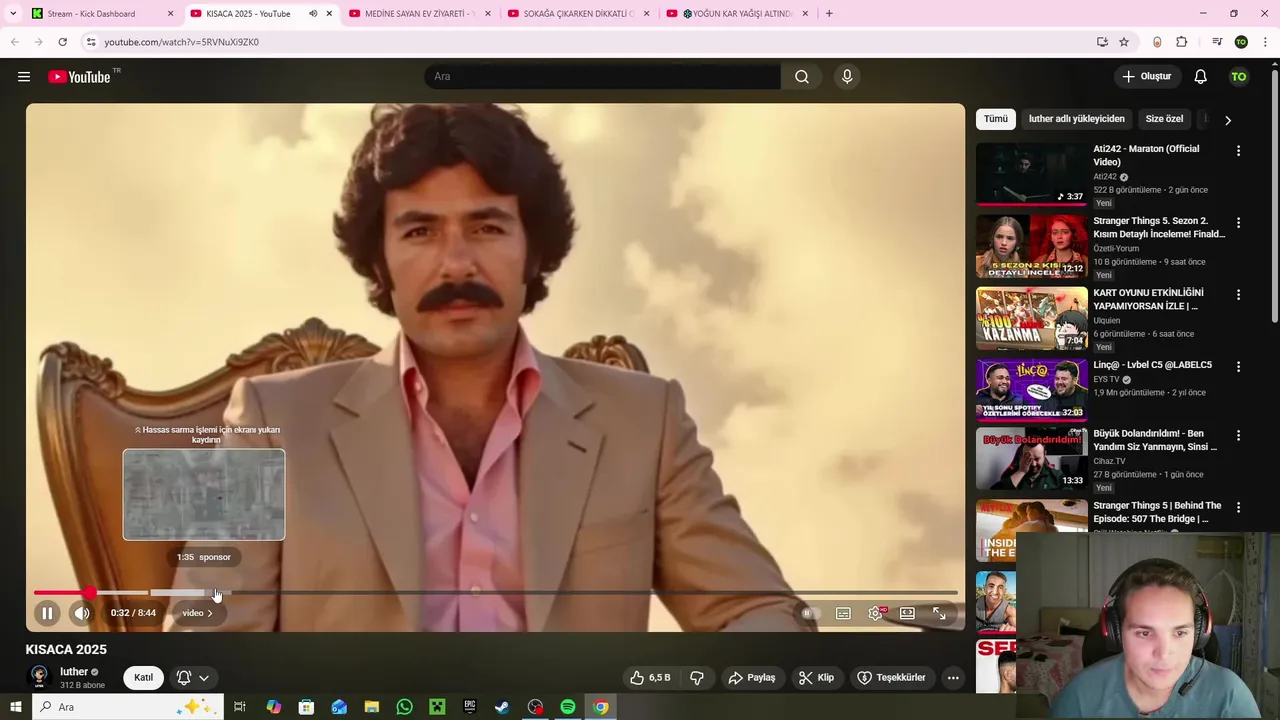This screenshot has height=720, width=1280.
Task: Pause the video
Action: 47,613
